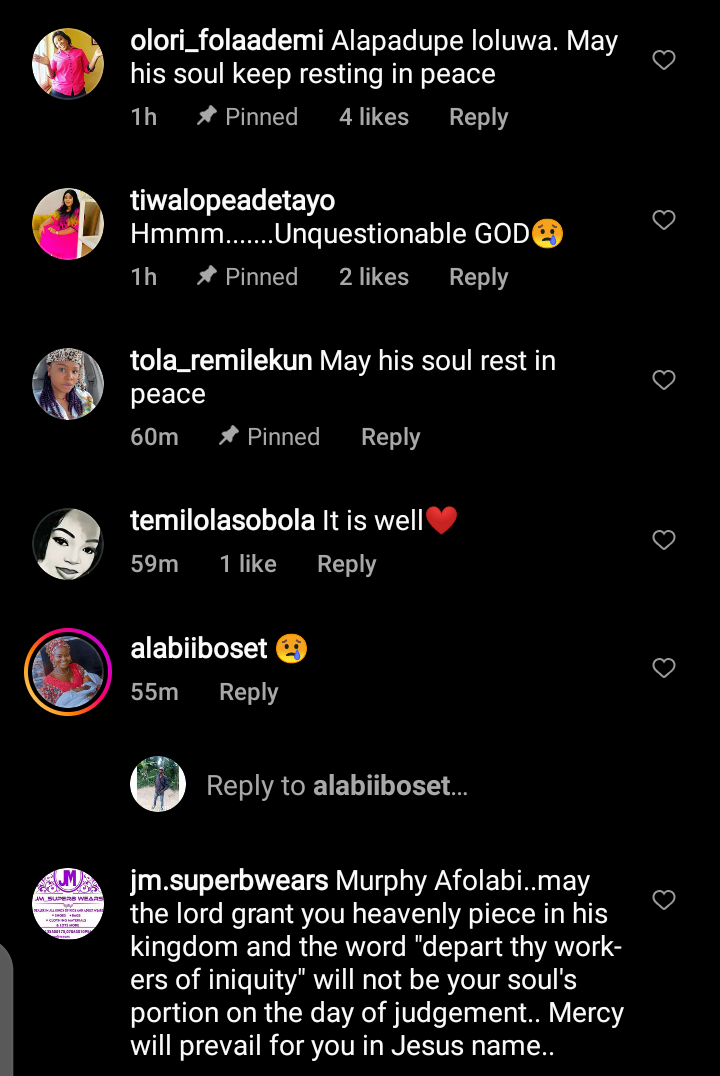
Task: Reply to temilolasobola's comment
Action: [346, 564]
